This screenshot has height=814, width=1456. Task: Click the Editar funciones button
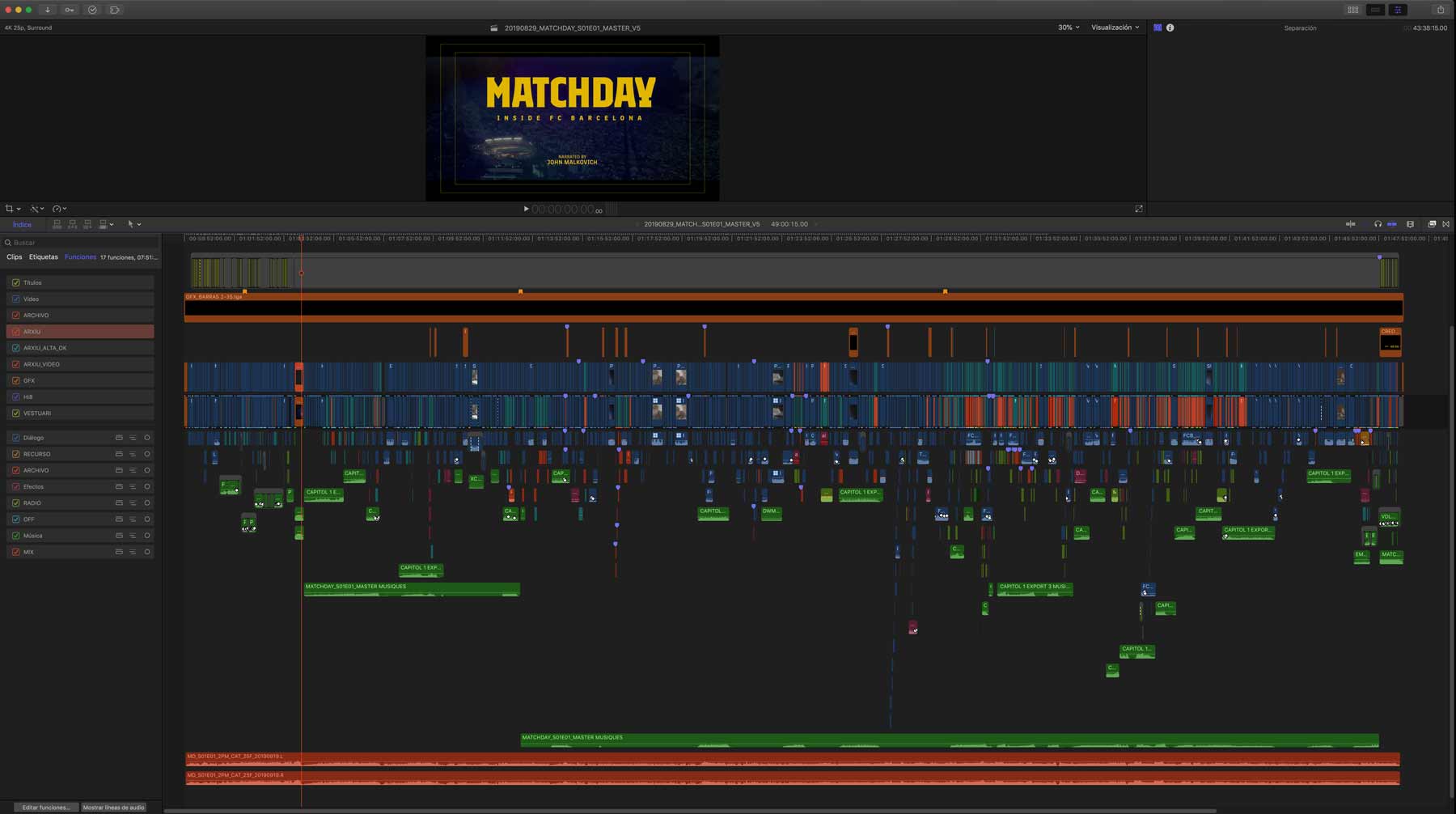[46, 808]
